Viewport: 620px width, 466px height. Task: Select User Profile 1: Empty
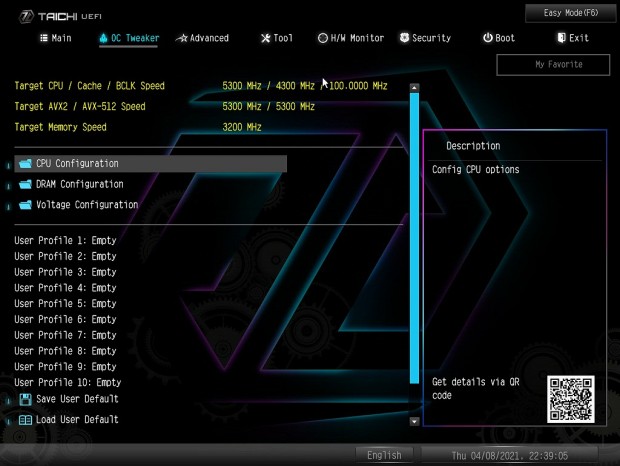tap(65, 240)
